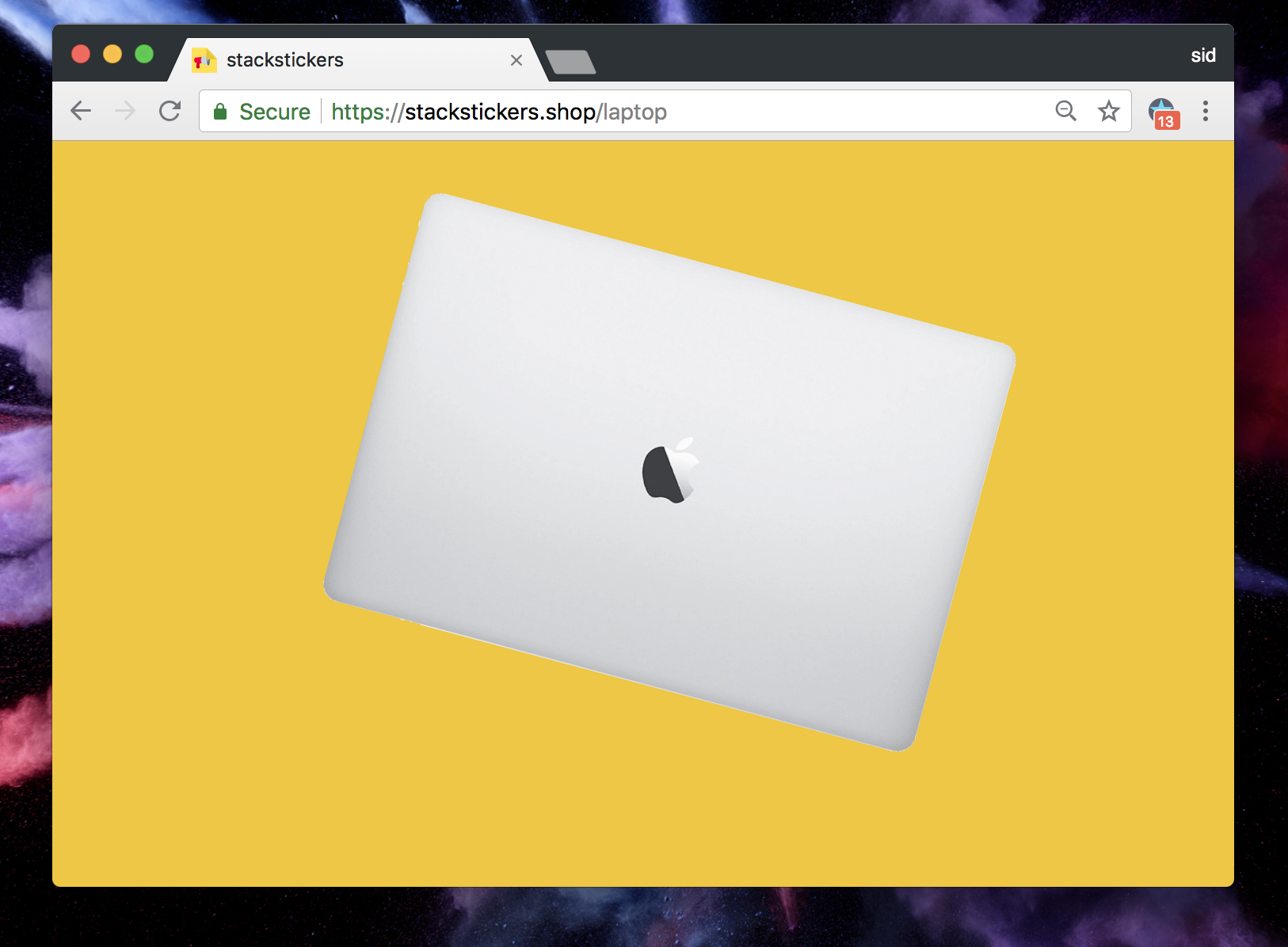The width and height of the screenshot is (1288, 947).
Task: Click the forward navigation arrow
Action: (125, 111)
